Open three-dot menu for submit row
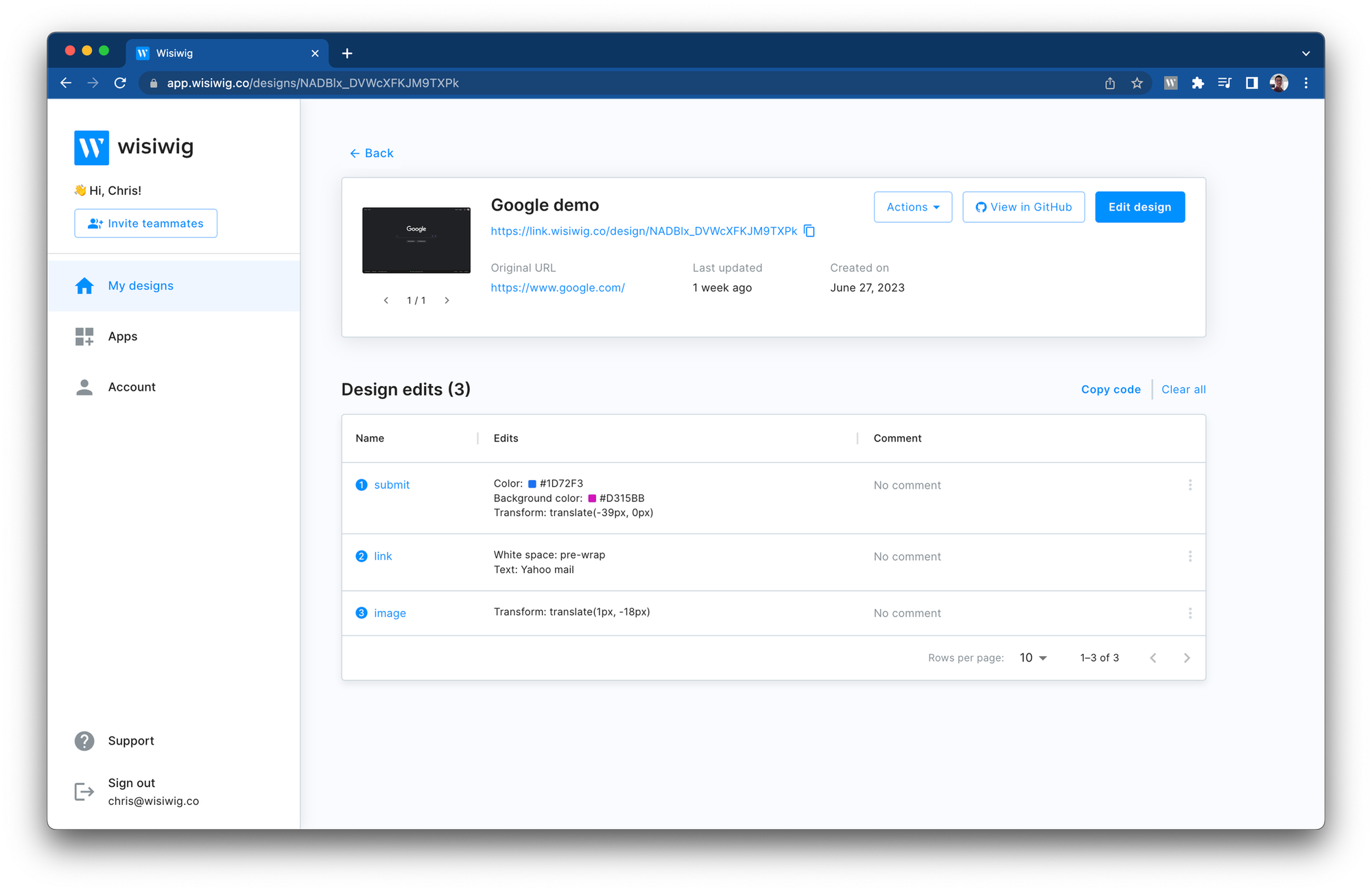 tap(1190, 485)
